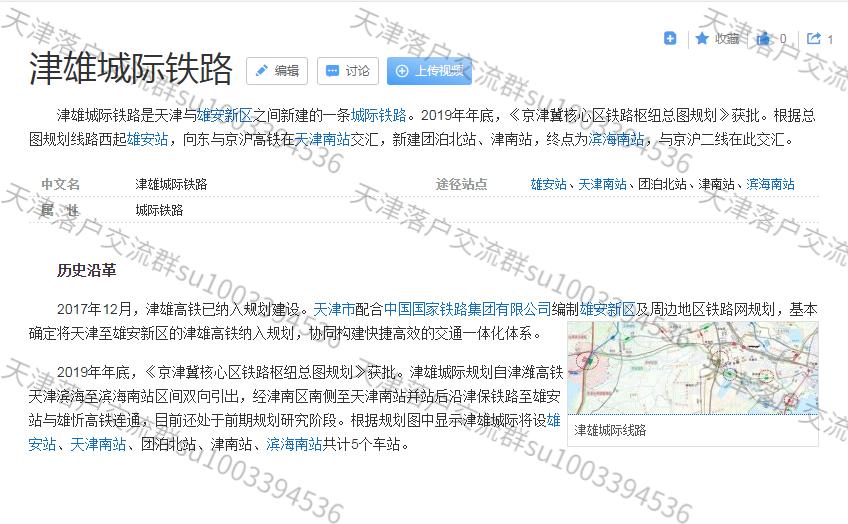Open 天津市 link in history section
Viewport: 848px width, 524px height.
[334, 309]
